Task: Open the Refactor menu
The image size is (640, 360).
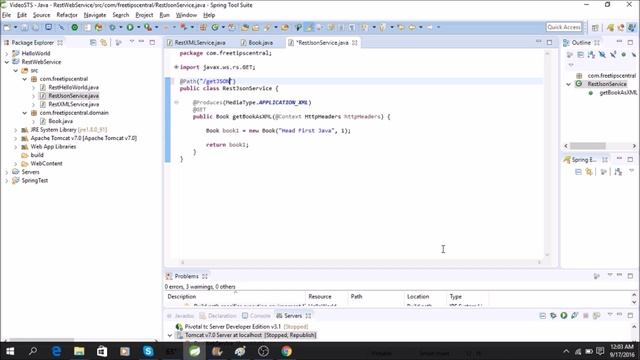Action: 67,15
